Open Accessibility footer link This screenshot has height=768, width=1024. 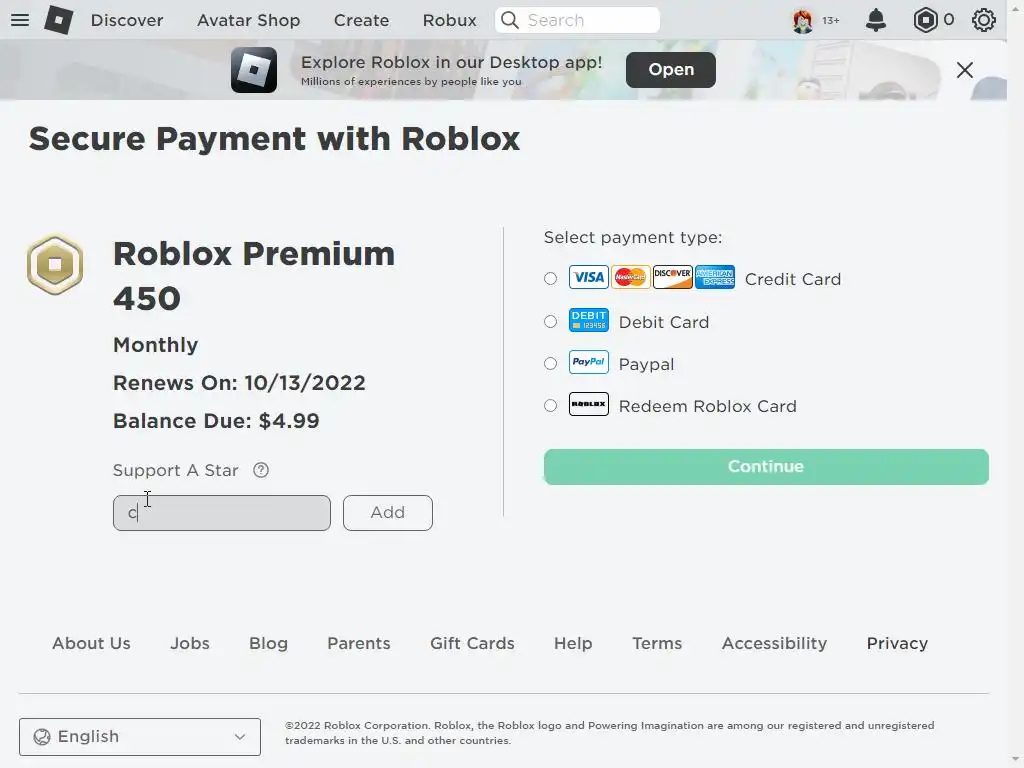pos(775,643)
